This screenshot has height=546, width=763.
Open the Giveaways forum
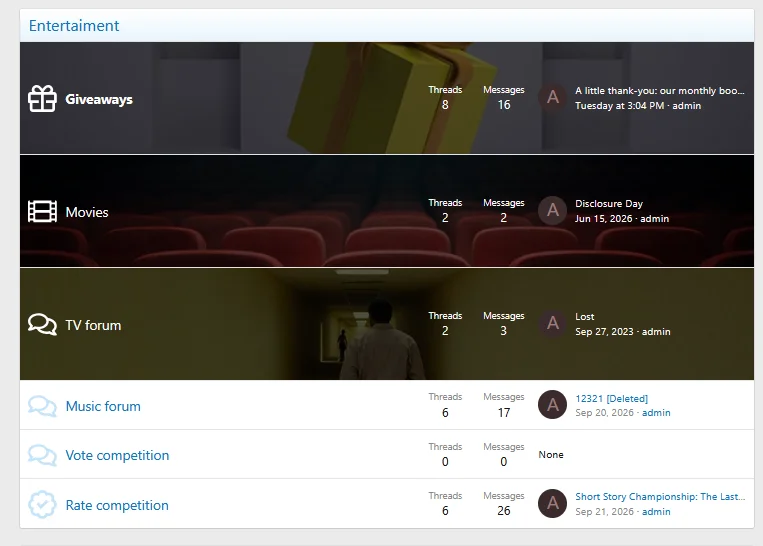(99, 99)
